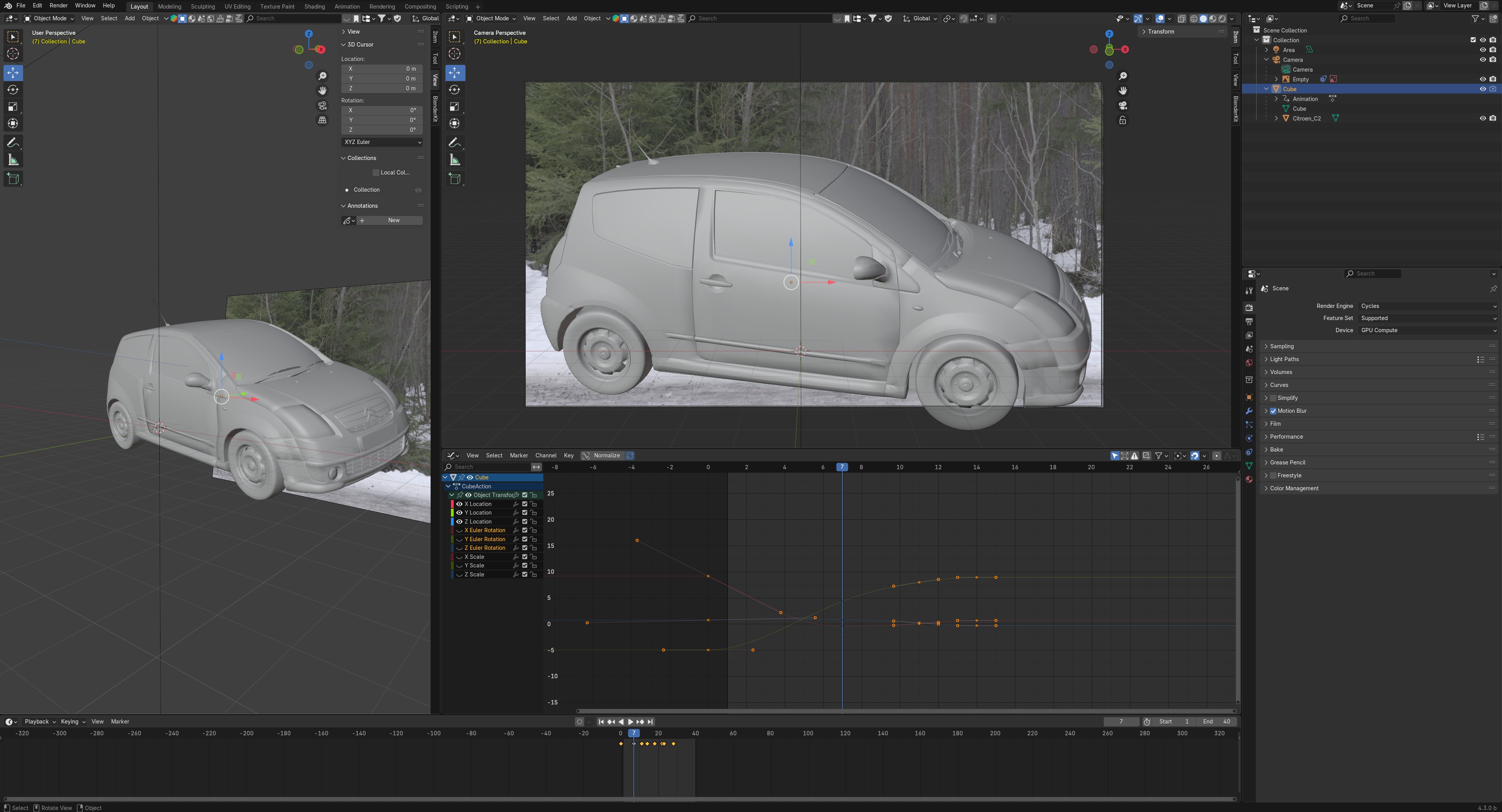Viewport: 1502px width, 812px height.
Task: Toggle camera view icon in camera viewport
Action: pos(1122,106)
